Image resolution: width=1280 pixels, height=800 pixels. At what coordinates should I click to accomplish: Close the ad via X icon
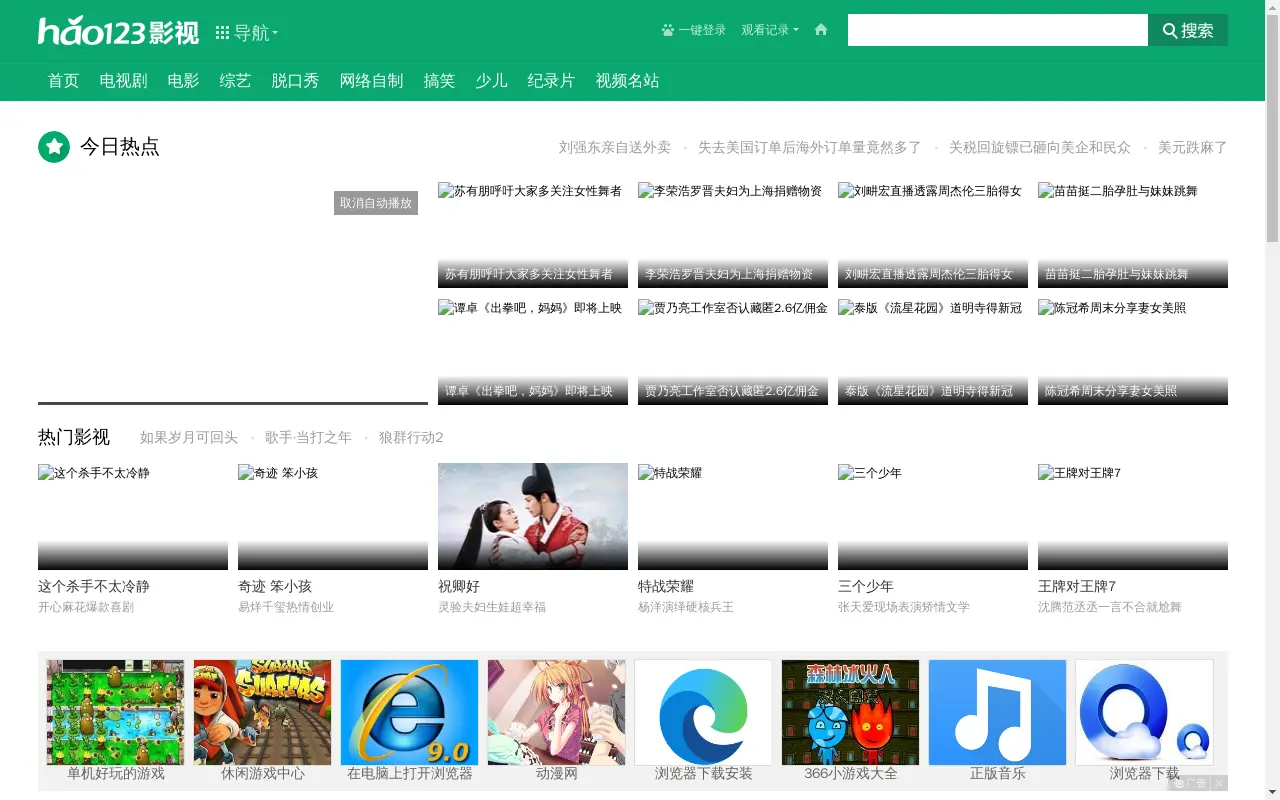(1219, 783)
